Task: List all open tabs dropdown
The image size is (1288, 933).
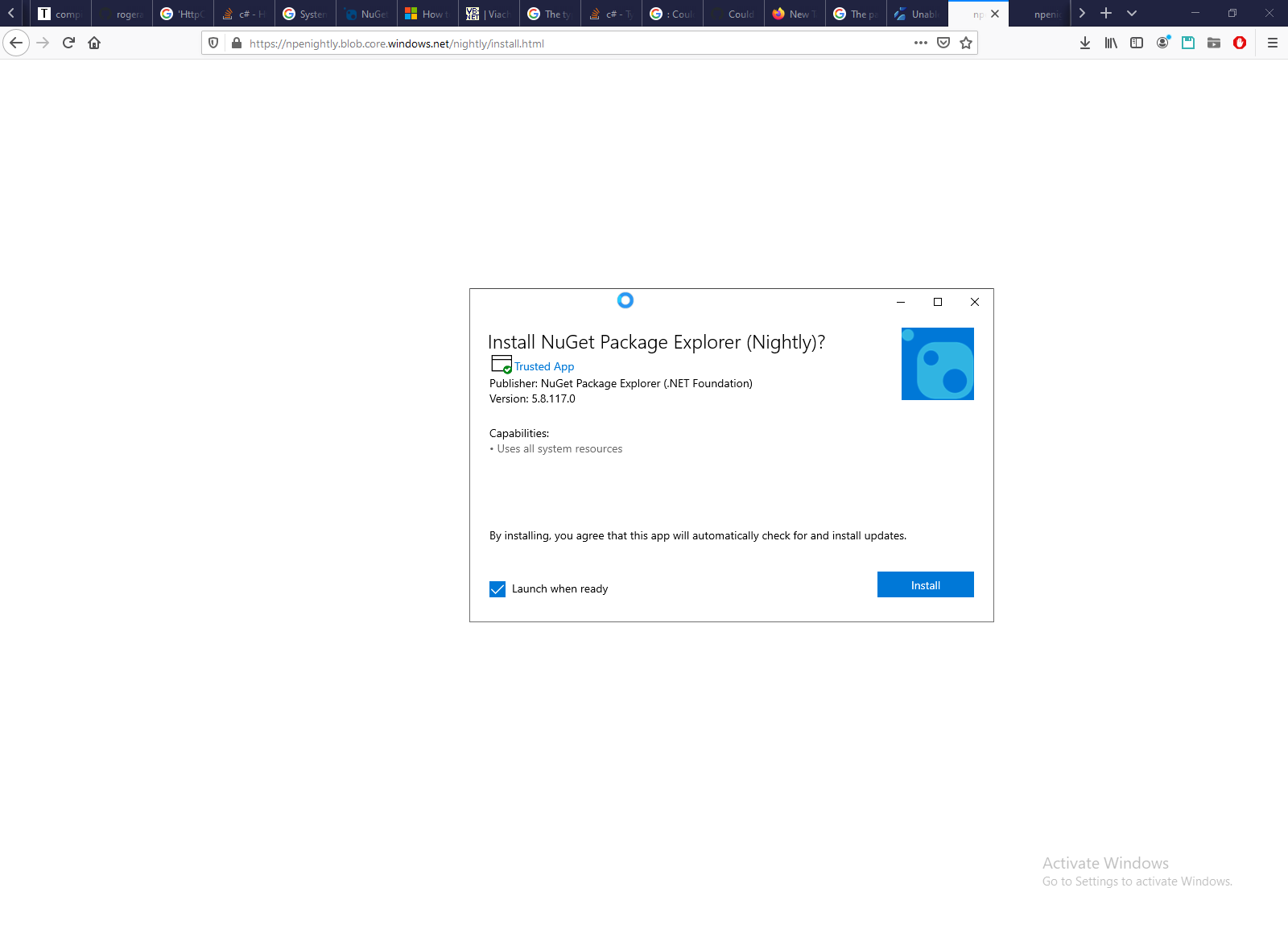Action: [1132, 13]
